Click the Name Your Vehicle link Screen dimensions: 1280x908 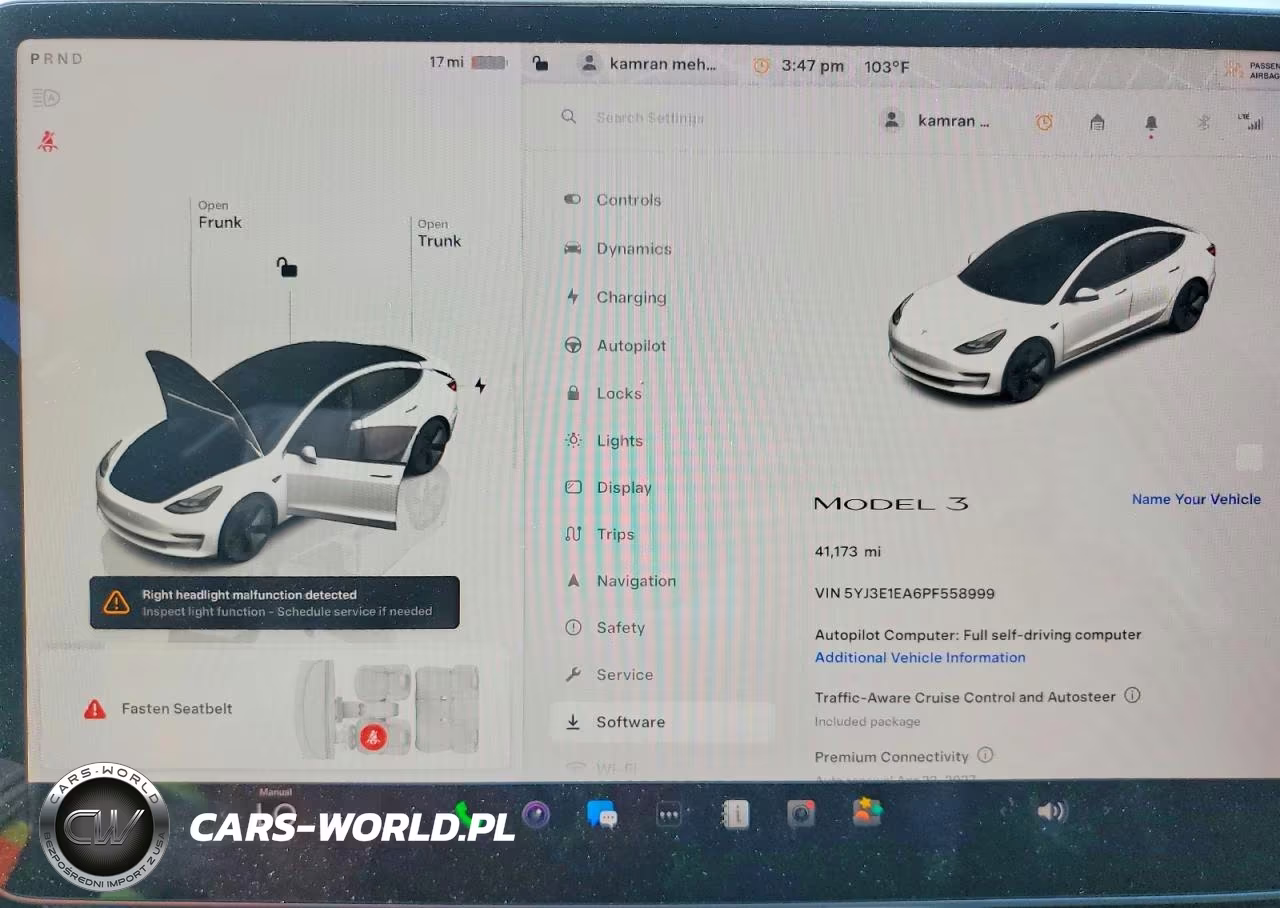click(x=1196, y=499)
